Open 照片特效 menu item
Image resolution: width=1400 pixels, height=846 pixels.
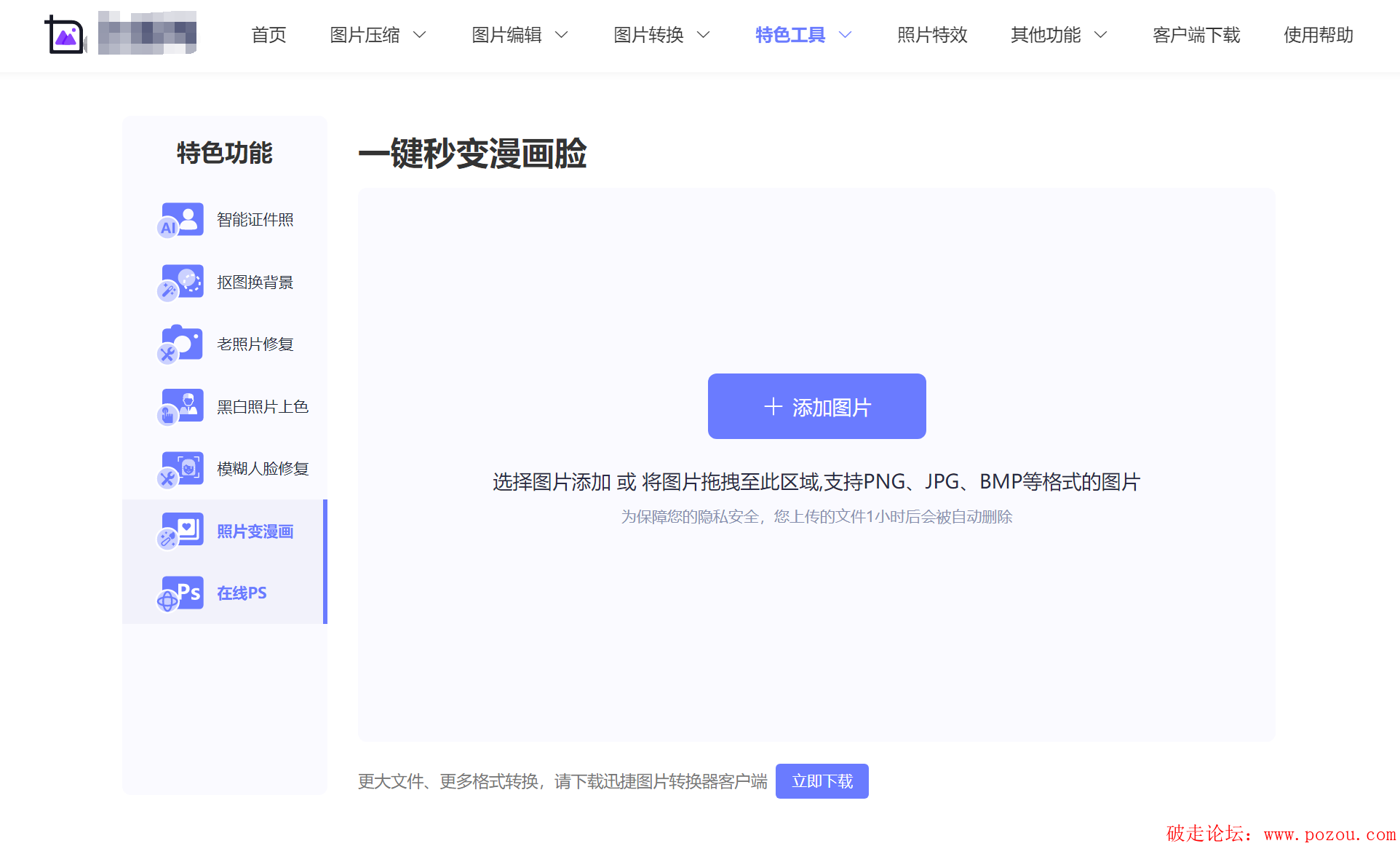[932, 35]
